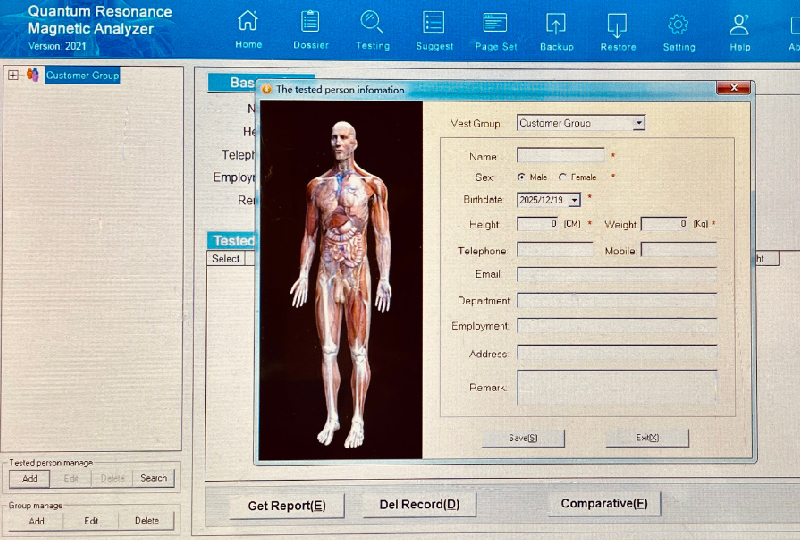The height and width of the screenshot is (540, 800).
Task: Open the Vest Group dropdown
Action: click(638, 123)
